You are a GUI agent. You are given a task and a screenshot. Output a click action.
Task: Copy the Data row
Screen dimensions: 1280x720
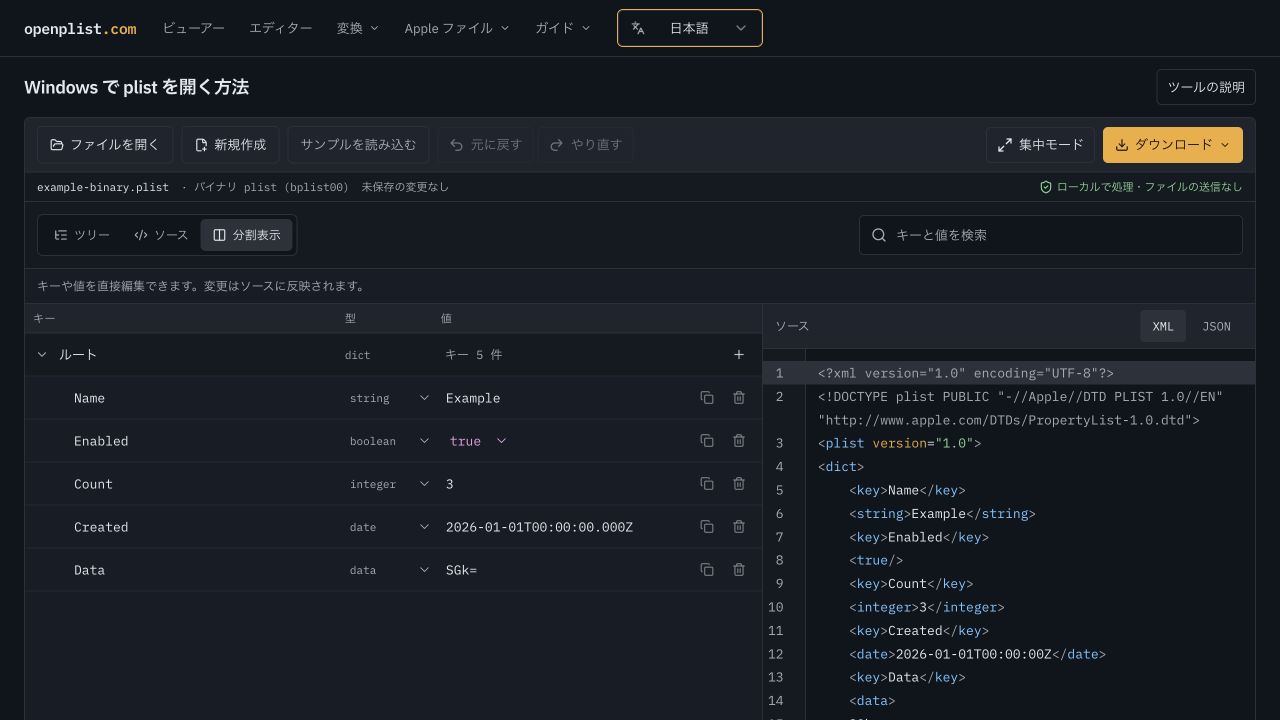point(707,570)
